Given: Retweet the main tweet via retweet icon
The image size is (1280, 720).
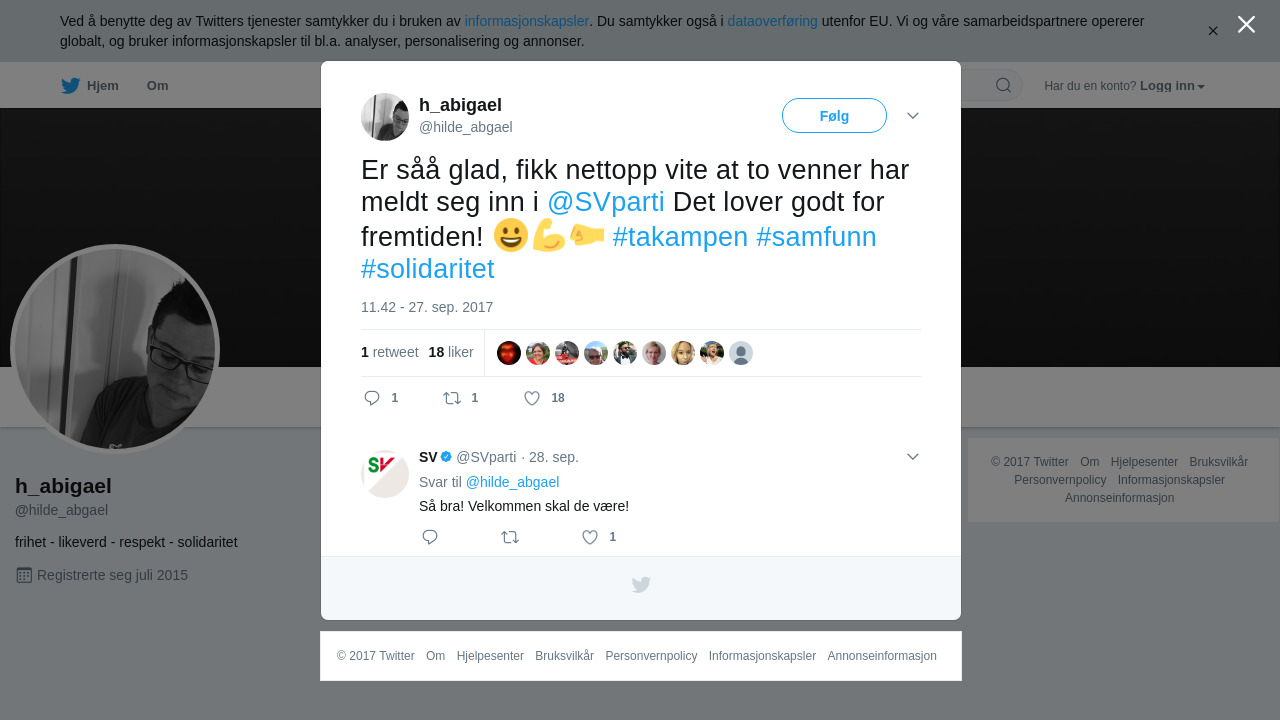Looking at the screenshot, I should [x=452, y=398].
